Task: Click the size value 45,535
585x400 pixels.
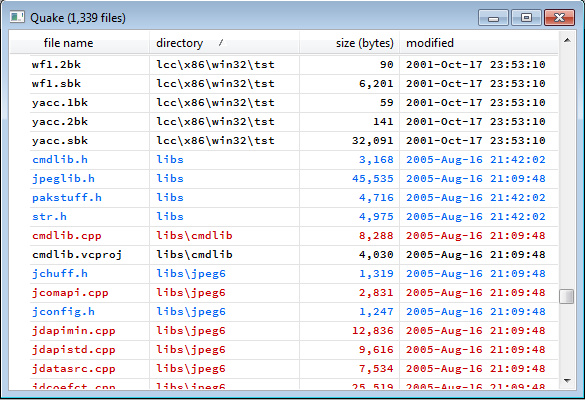Action: point(373,179)
